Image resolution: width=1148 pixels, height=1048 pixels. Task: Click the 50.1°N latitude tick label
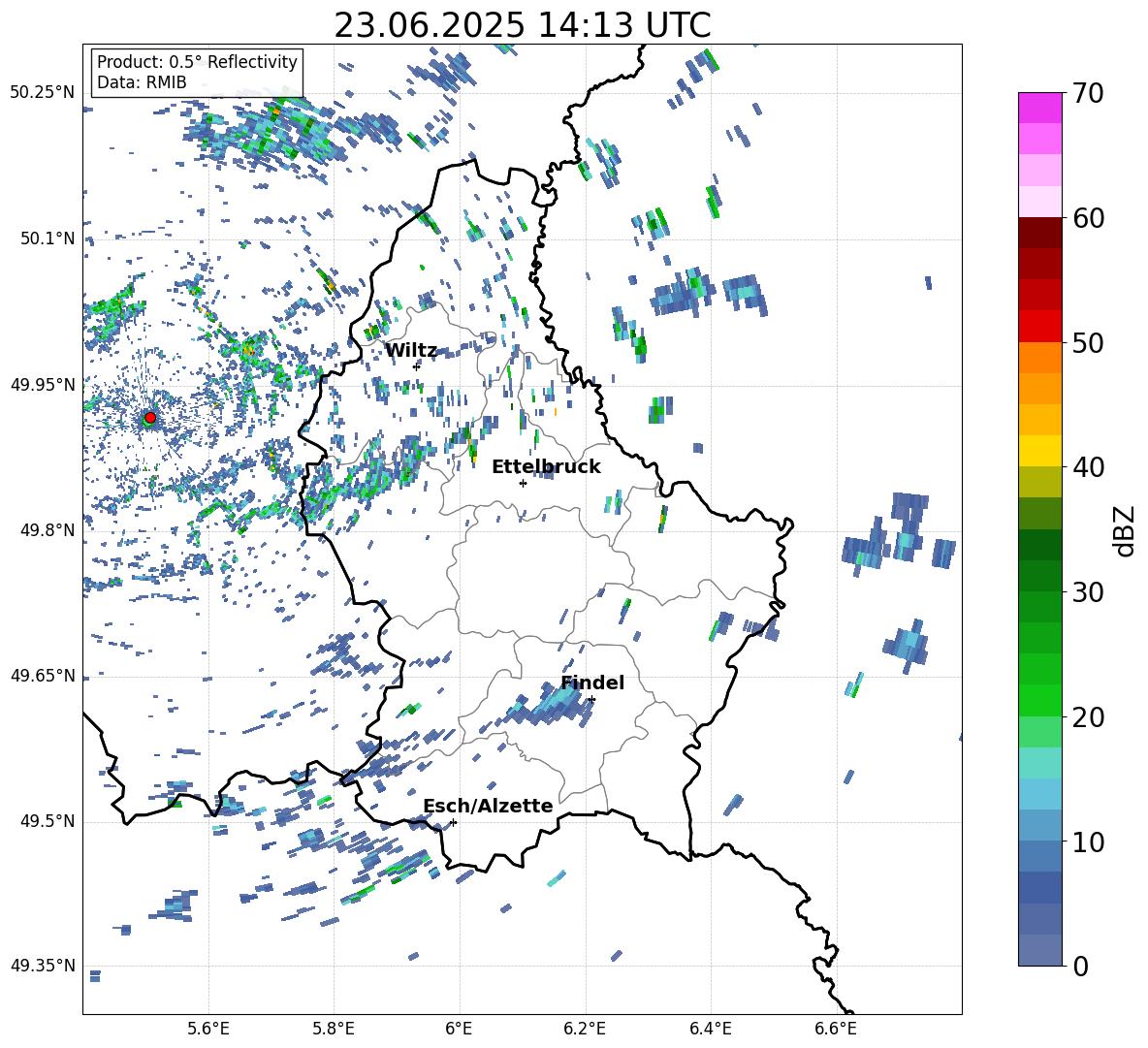[x=47, y=238]
